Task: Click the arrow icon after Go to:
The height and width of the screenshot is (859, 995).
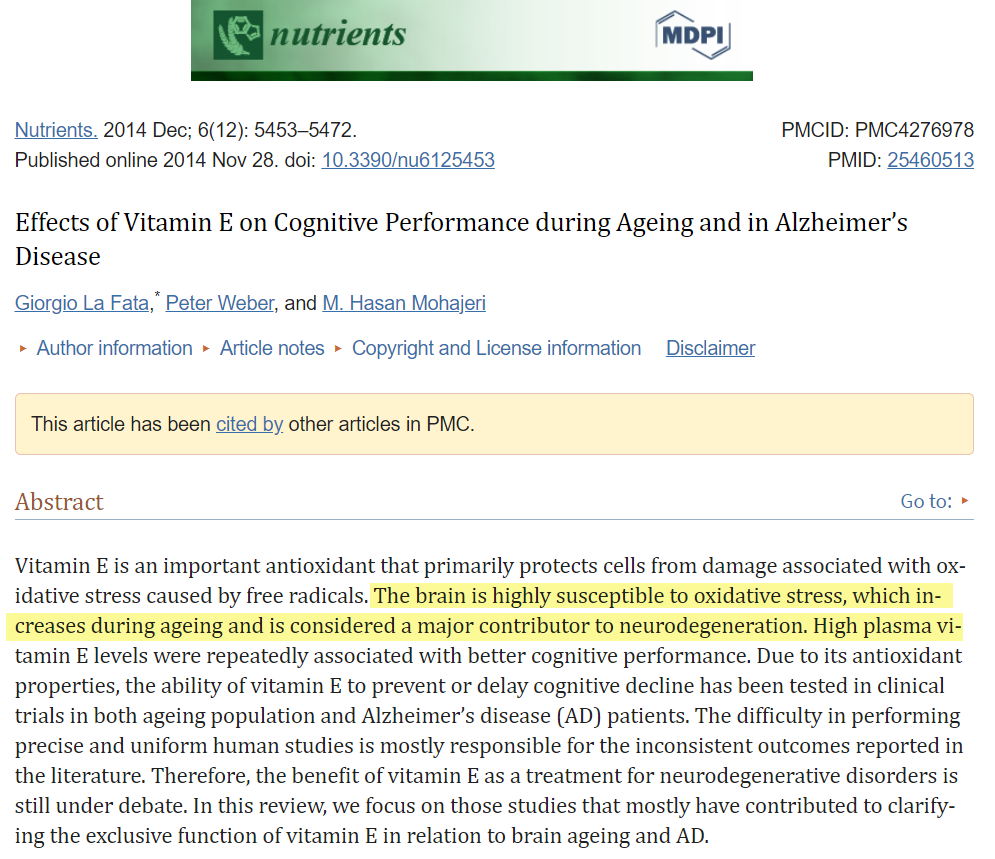Action: (x=965, y=501)
